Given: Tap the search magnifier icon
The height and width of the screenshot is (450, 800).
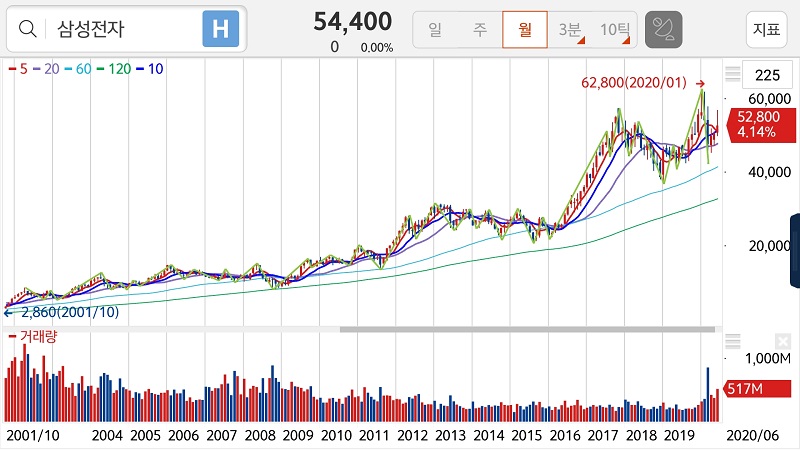Looking at the screenshot, I should (28, 29).
